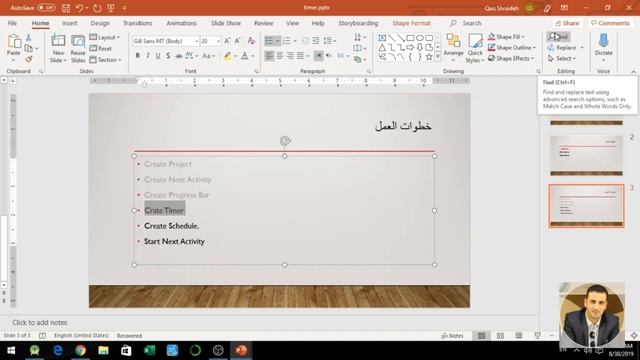Clear all formatting icon in Font group
Viewport: 640px width, 360px height.
click(x=251, y=40)
